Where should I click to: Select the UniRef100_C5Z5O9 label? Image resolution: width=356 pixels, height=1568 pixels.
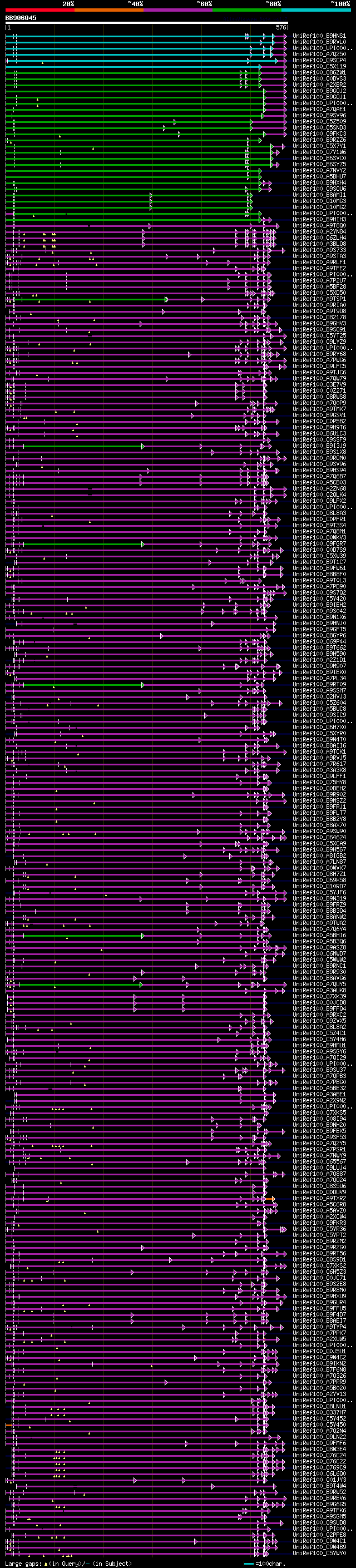pos(319,122)
